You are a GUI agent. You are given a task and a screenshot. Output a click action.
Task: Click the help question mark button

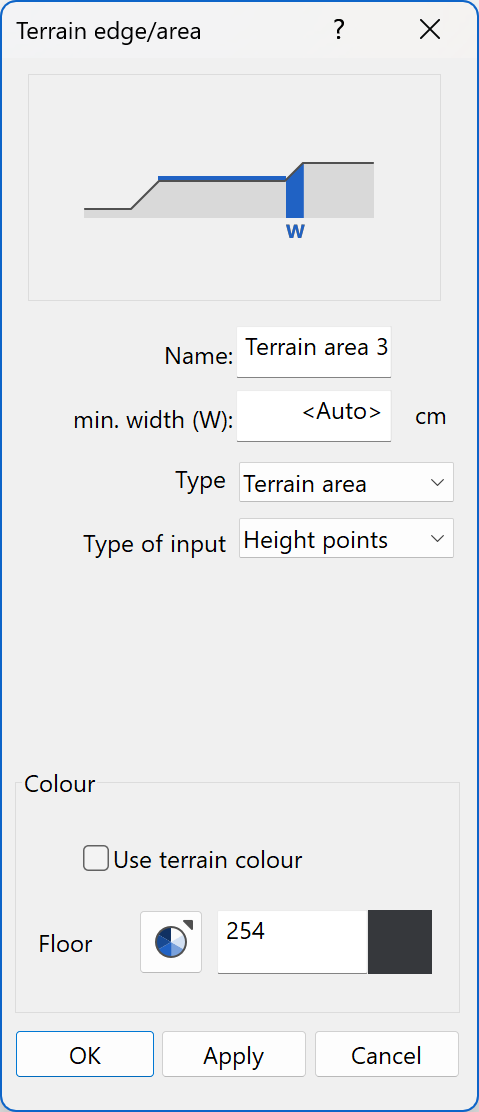pos(338,30)
